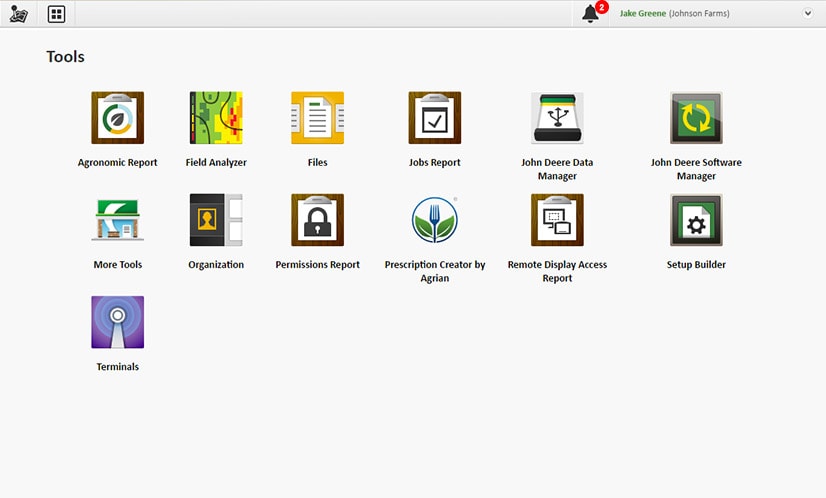
Task: Open John Deere Software Manager icon
Action: tap(696, 118)
